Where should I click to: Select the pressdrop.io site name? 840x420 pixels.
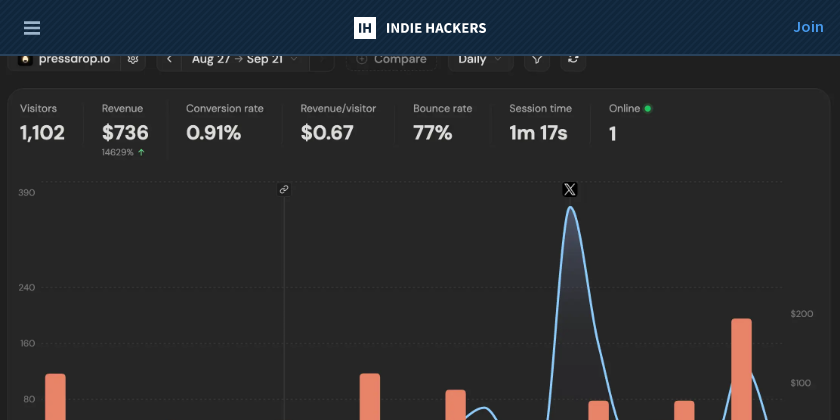(74, 59)
